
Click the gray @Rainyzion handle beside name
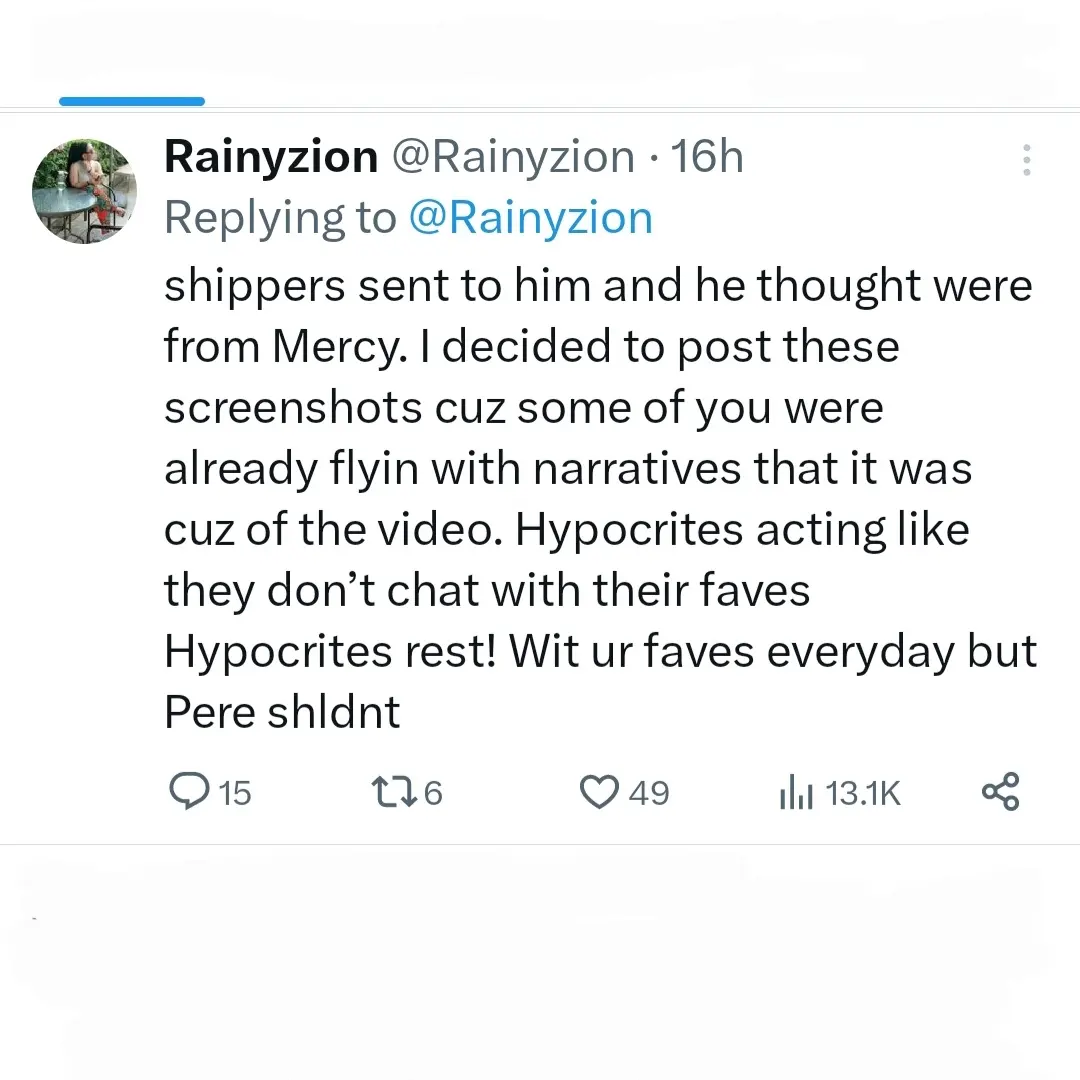coord(512,157)
